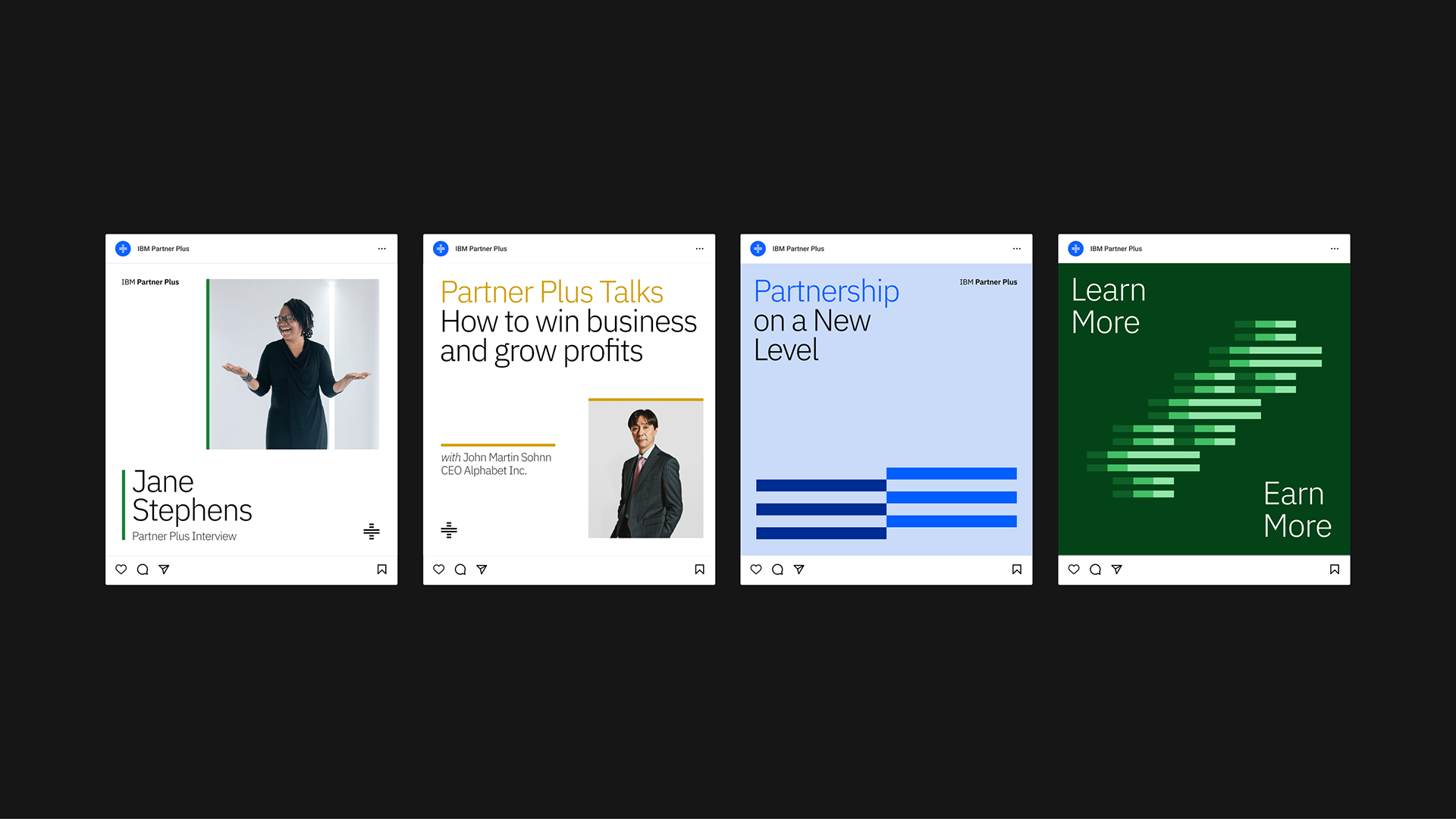1456x819 pixels.
Task: Open IBM Partner Plus account name on Partnership post
Action: click(798, 249)
